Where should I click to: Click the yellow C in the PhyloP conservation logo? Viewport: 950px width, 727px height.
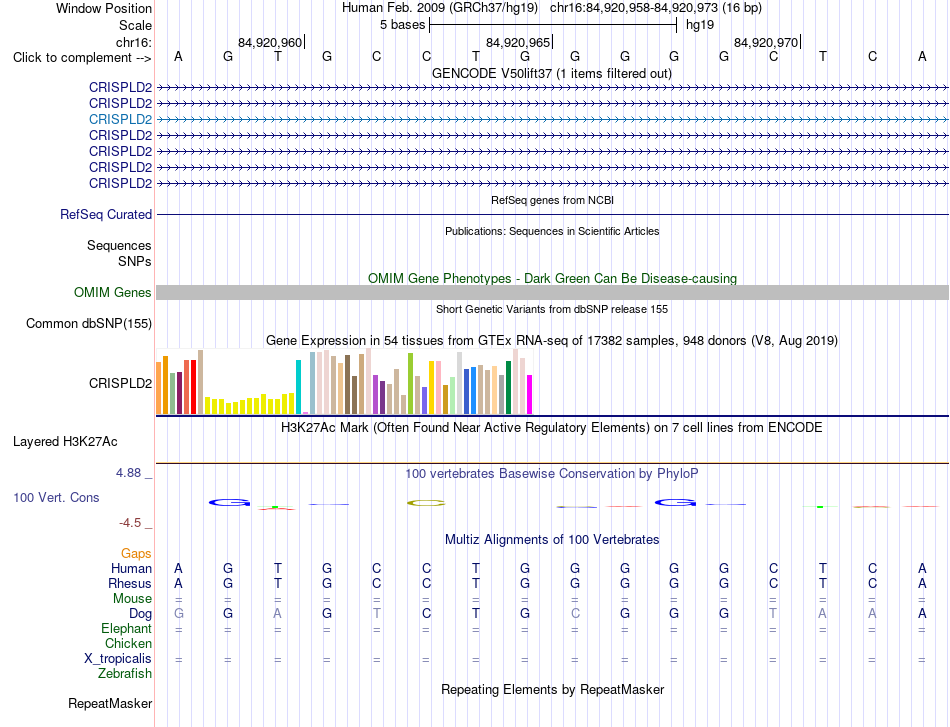(x=426, y=503)
